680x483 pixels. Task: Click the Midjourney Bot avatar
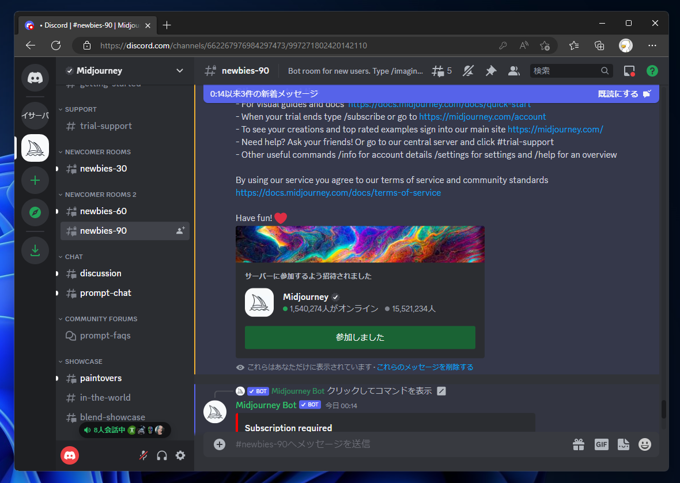[x=215, y=412]
